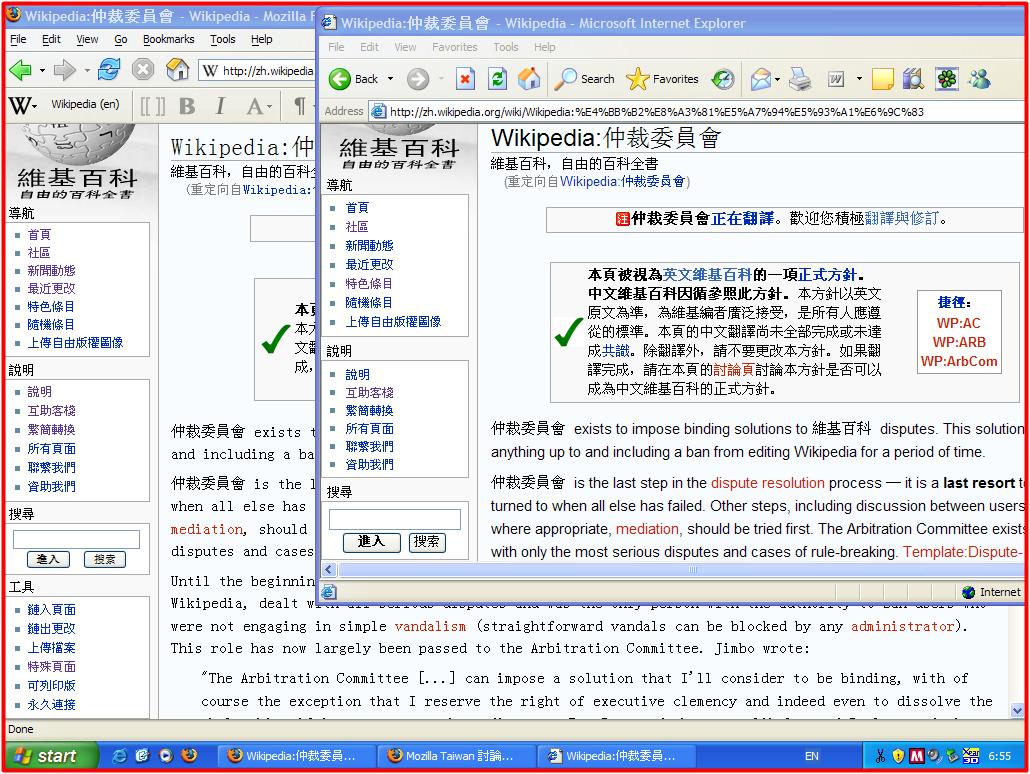Open the IE Back history dropdown arrow

pyautogui.click(x=391, y=79)
